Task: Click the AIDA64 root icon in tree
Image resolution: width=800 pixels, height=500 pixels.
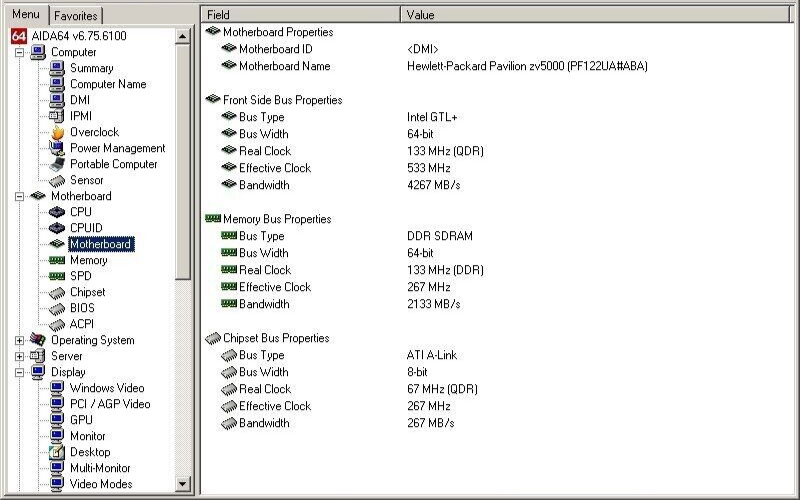Action: [x=18, y=36]
